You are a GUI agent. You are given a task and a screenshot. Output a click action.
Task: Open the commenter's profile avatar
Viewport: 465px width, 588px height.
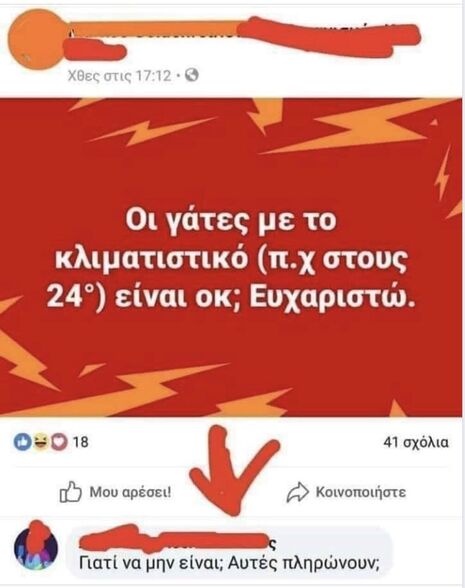coord(36,547)
